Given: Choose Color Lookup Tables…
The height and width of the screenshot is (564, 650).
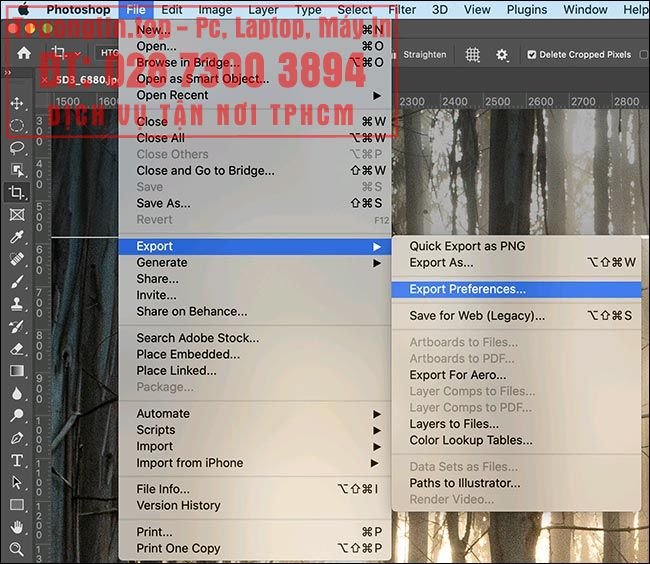Looking at the screenshot, I should click(x=516, y=441).
